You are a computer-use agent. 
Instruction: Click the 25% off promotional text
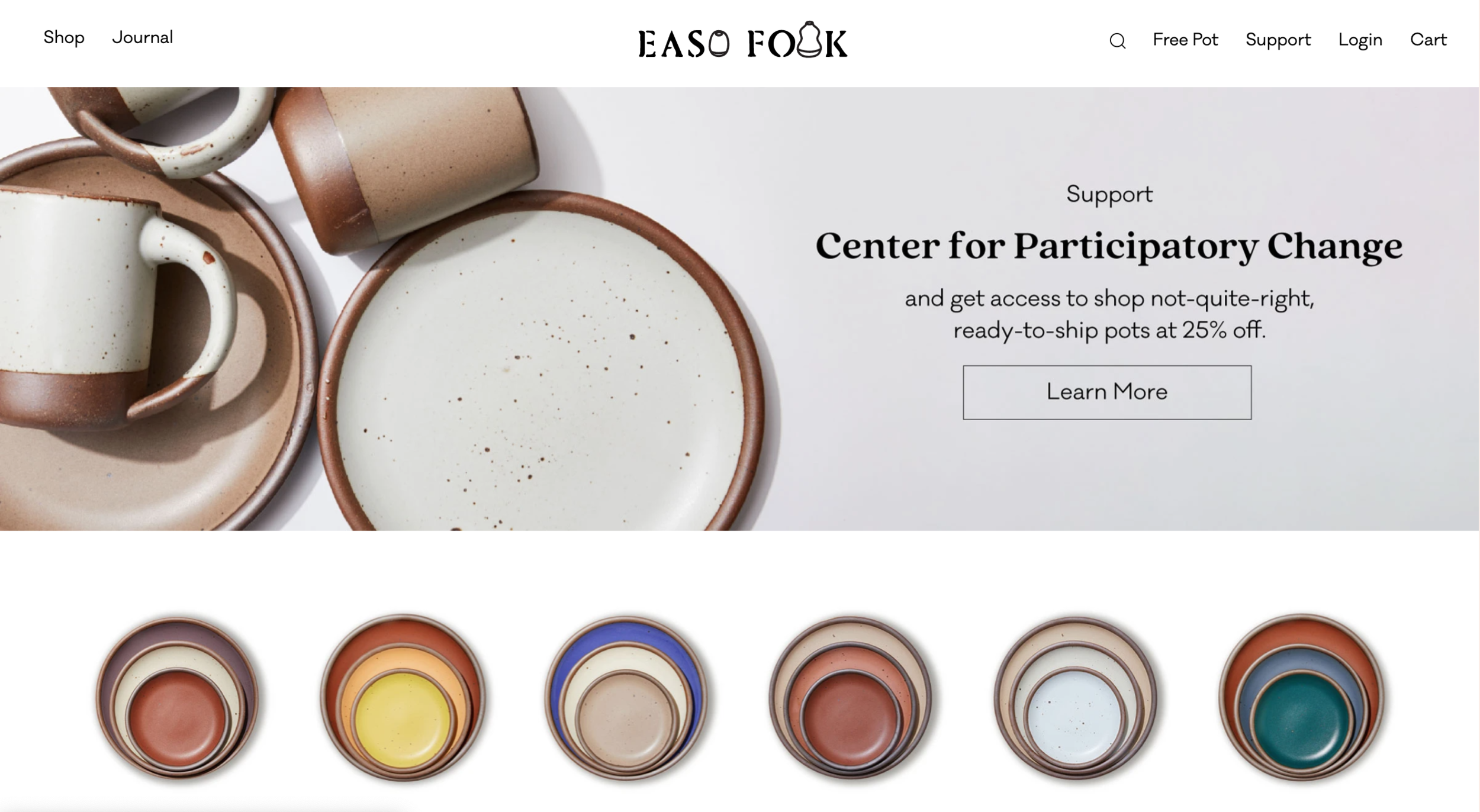(1109, 314)
